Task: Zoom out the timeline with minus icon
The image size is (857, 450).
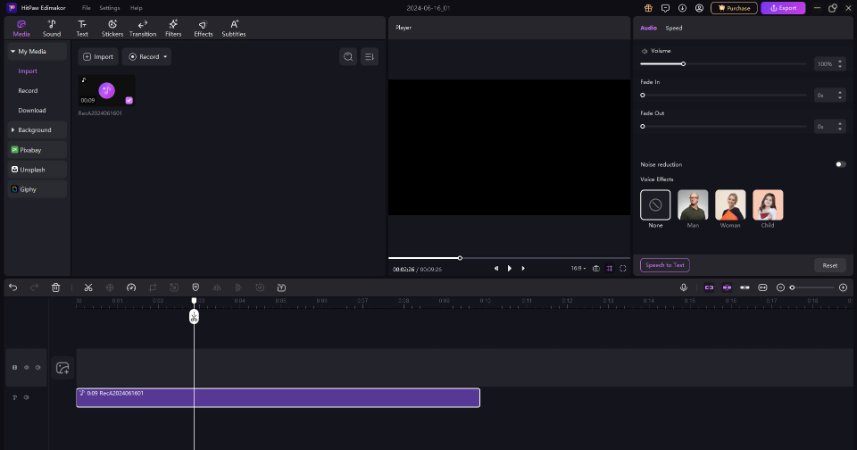Action: (x=780, y=288)
